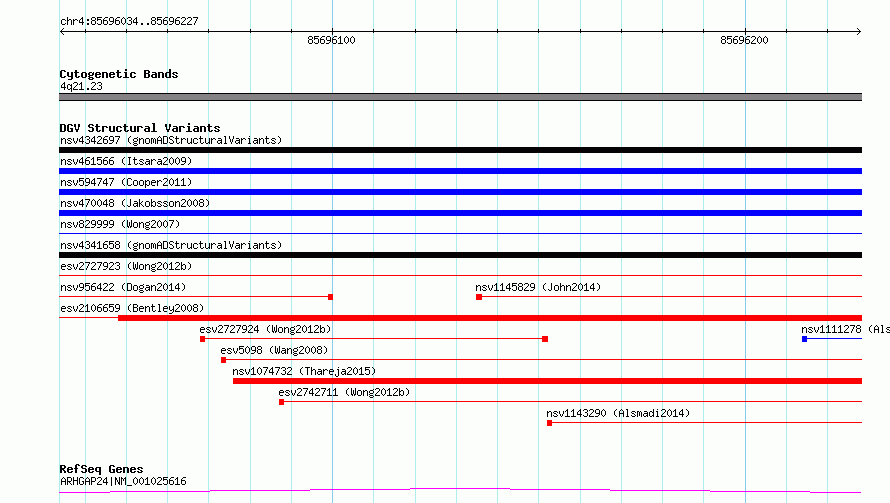Select the Cytogenetic Bands track heading

(119, 74)
